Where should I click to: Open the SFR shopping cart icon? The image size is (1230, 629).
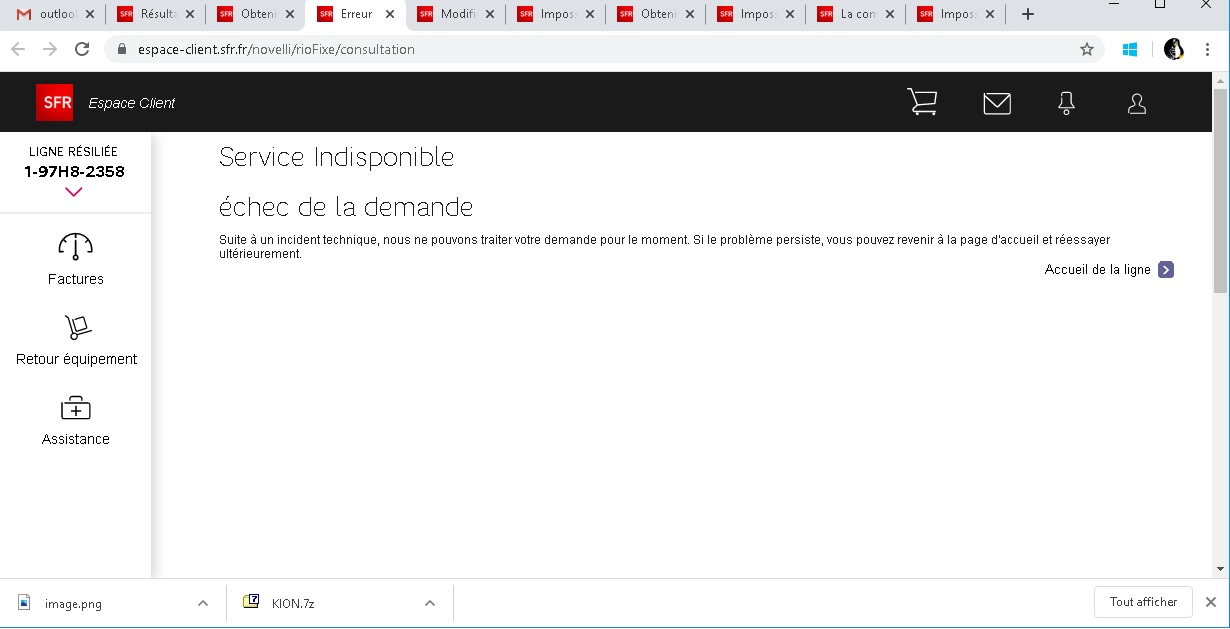coord(921,102)
